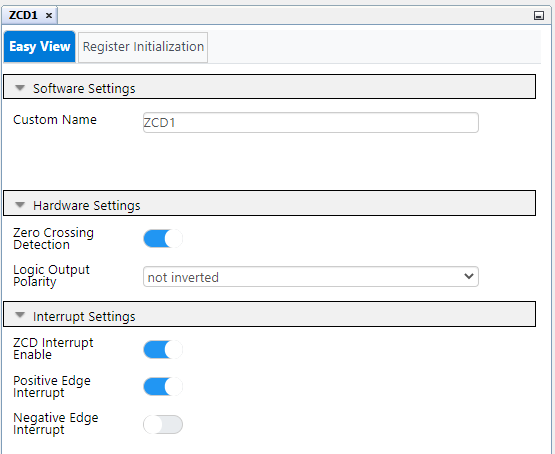555x454 pixels.
Task: Click the chevron arrow of the polarity dropdown
Action: point(469,276)
